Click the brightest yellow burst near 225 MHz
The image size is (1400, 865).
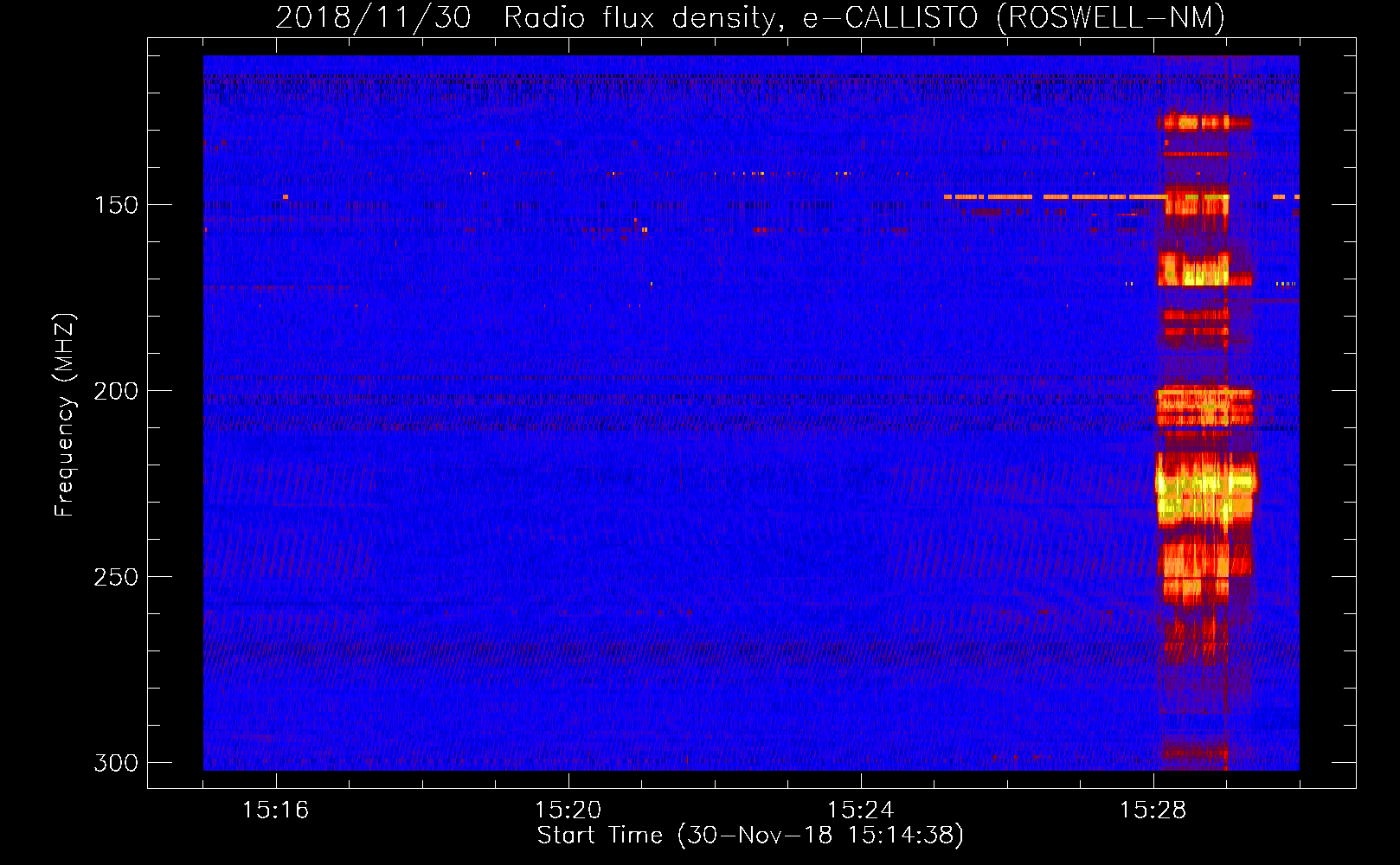[x=1205, y=489]
